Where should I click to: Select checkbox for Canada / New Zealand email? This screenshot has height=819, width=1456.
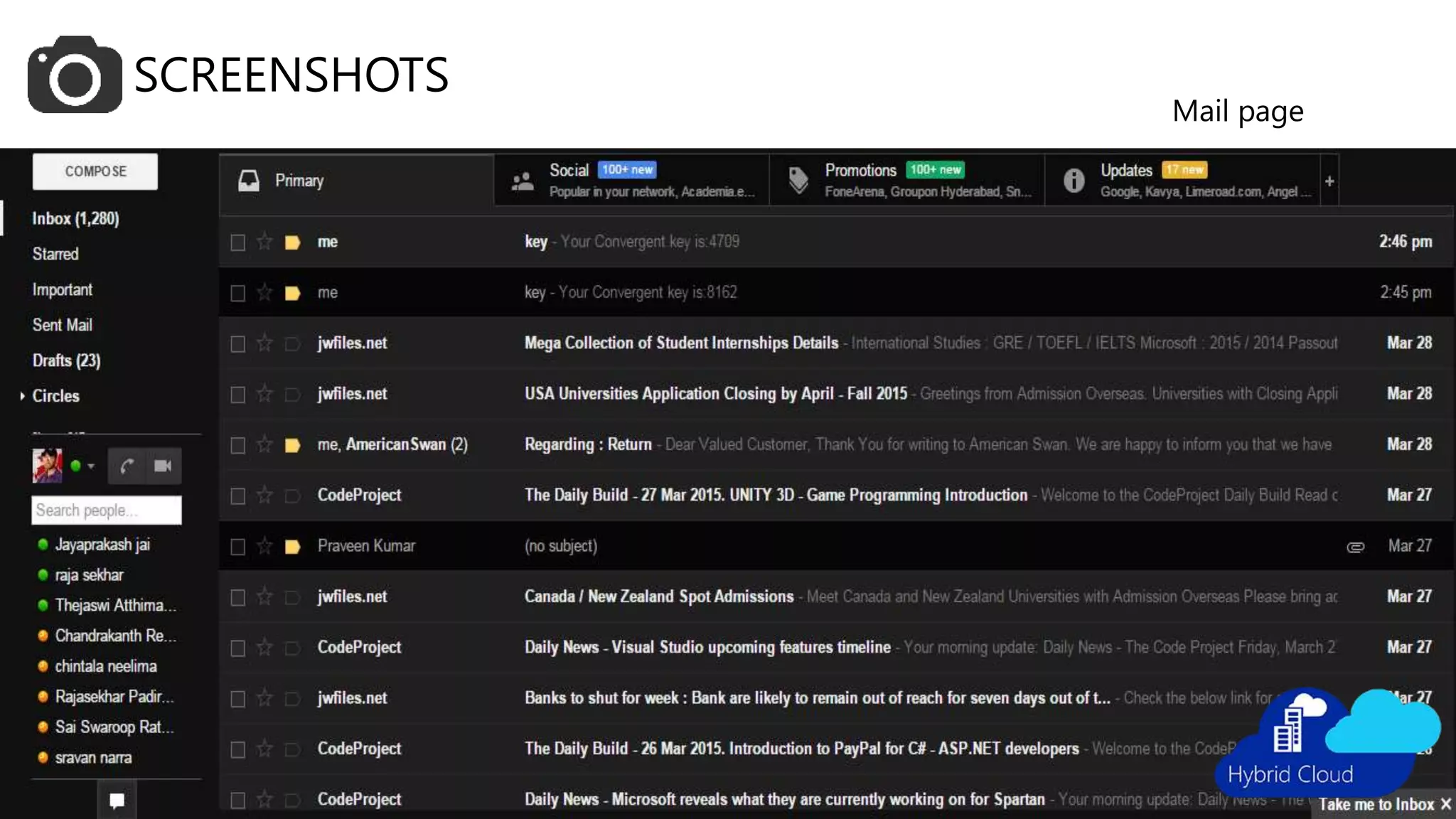238,597
